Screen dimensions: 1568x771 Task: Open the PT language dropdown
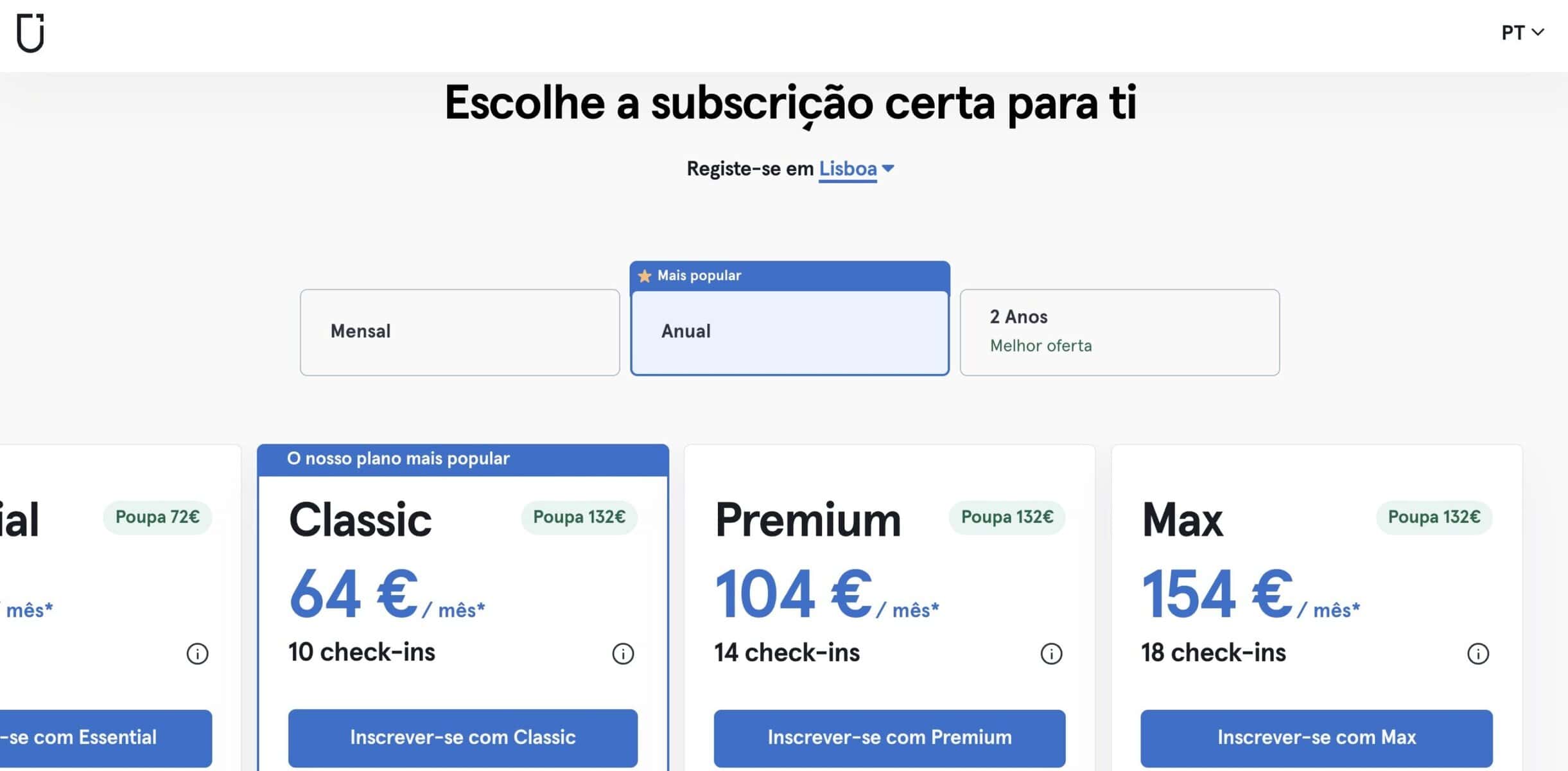pyautogui.click(x=1522, y=32)
